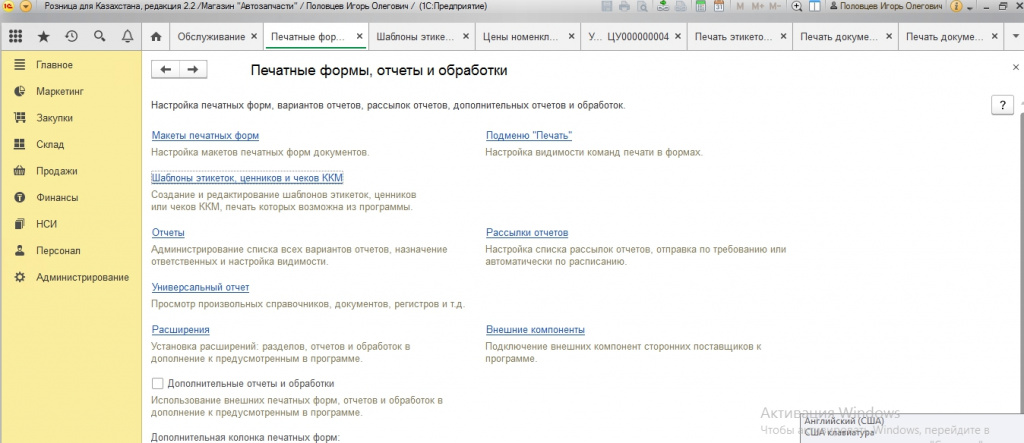1024x443 pixels.
Task: Click the M- memory button
Action: [x=775, y=7]
